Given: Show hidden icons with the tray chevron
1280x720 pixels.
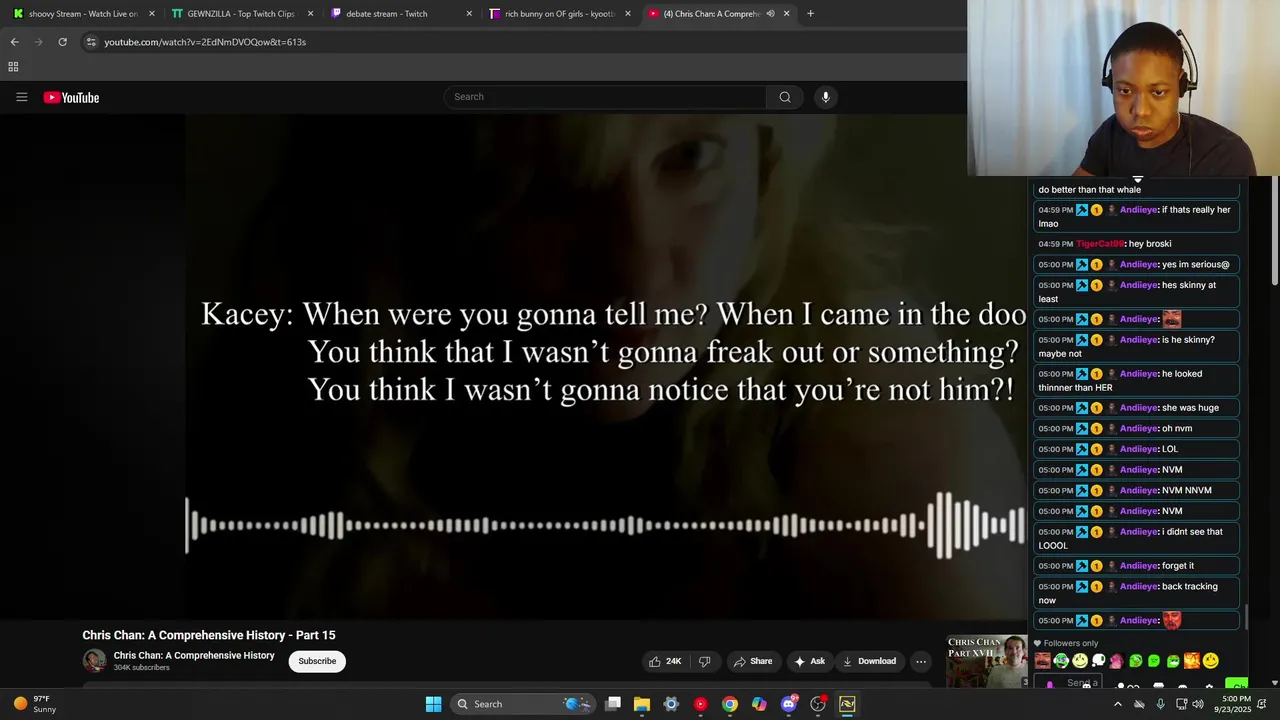Looking at the screenshot, I should pos(1118,704).
